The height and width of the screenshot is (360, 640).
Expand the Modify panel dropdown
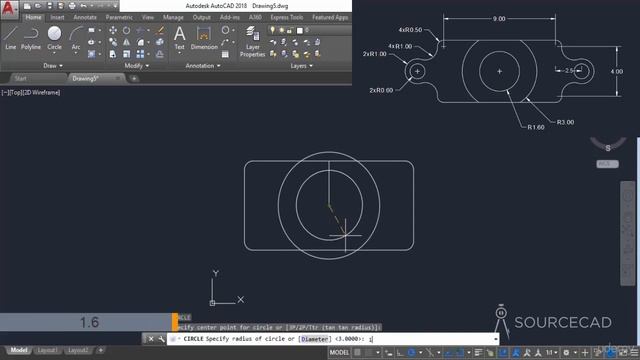coord(136,66)
